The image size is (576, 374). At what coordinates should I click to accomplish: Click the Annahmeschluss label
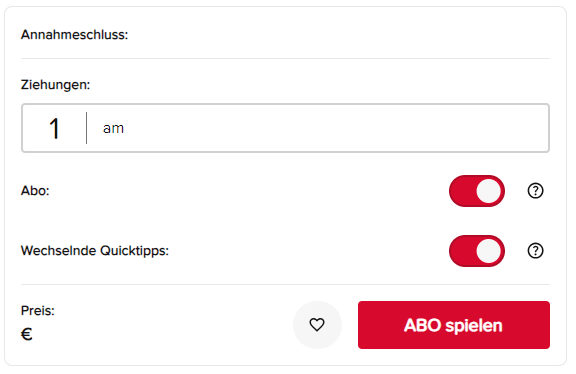click(x=75, y=35)
